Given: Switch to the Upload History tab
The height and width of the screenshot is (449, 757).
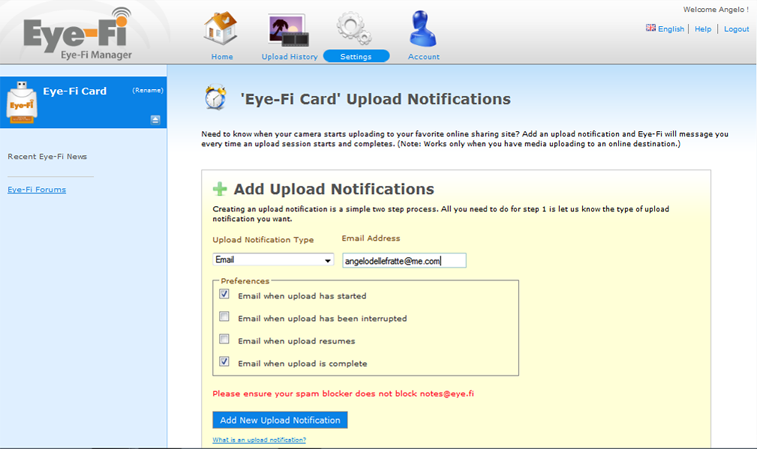Looking at the screenshot, I should tap(290, 56).
